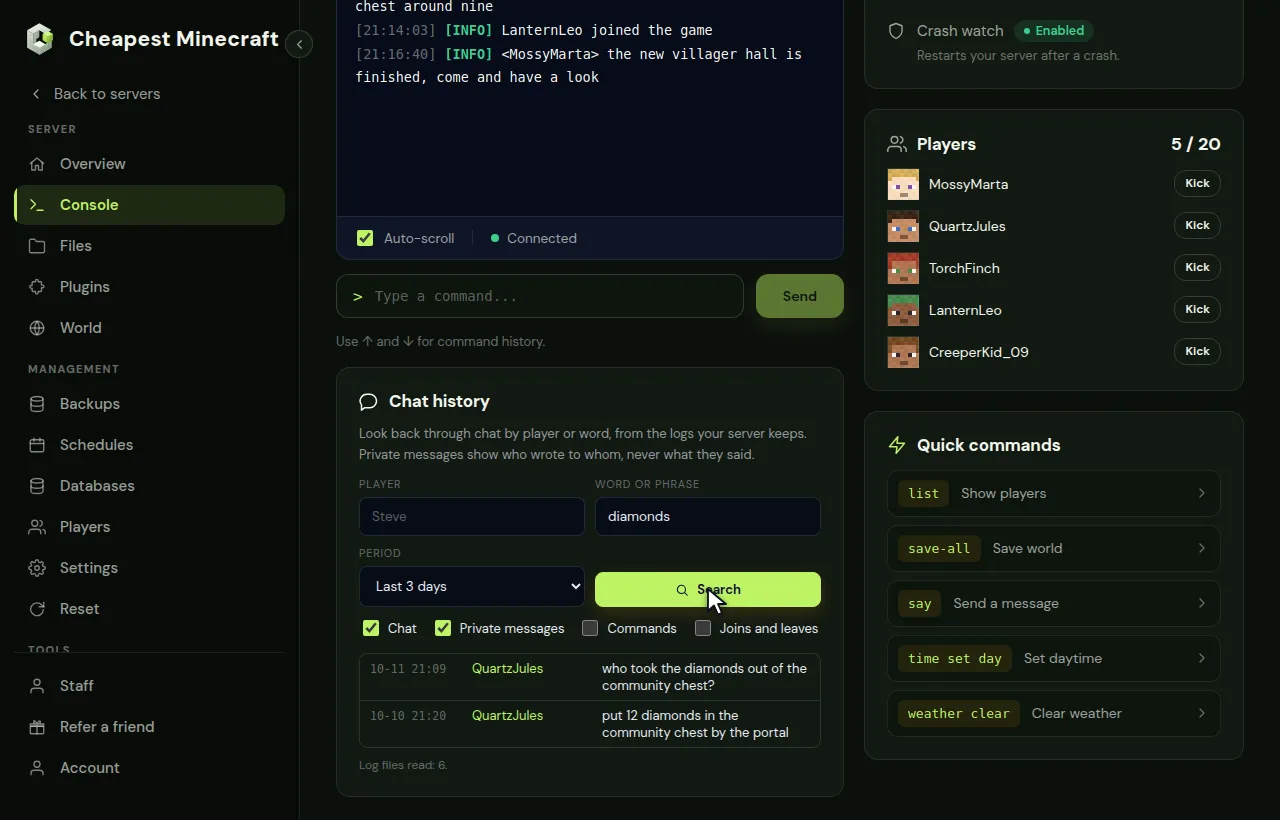Expand the save-all Save world quick command
The image size is (1280, 820).
coord(1054,548)
